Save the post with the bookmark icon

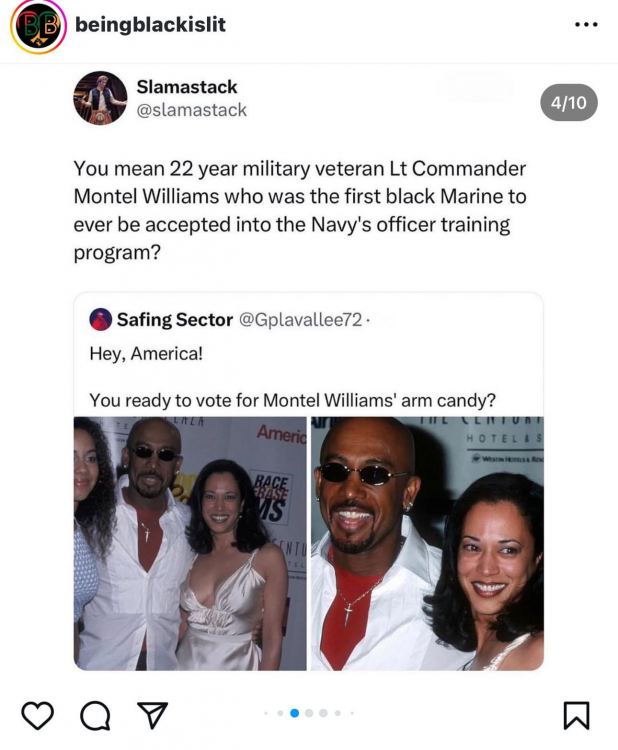[576, 716]
